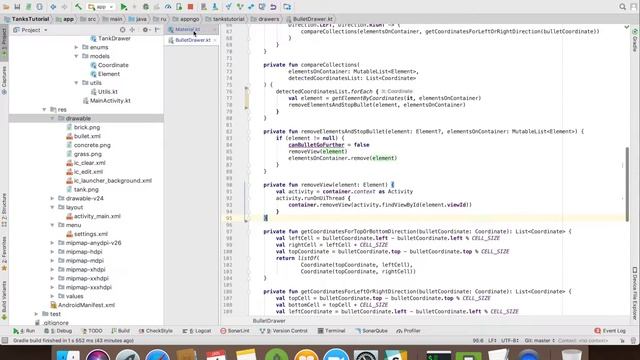Toggle Device File Explorer side panel
The width and height of the screenshot is (640, 360).
(635, 293)
